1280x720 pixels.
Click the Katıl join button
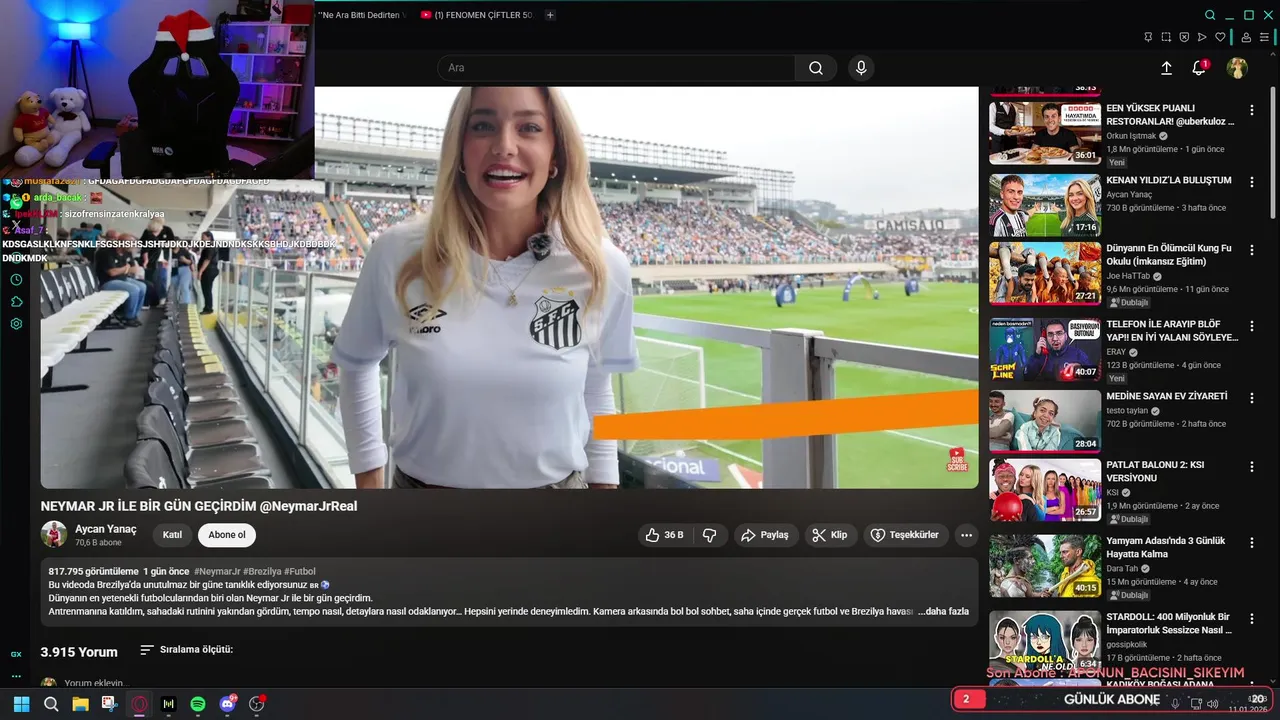172,535
